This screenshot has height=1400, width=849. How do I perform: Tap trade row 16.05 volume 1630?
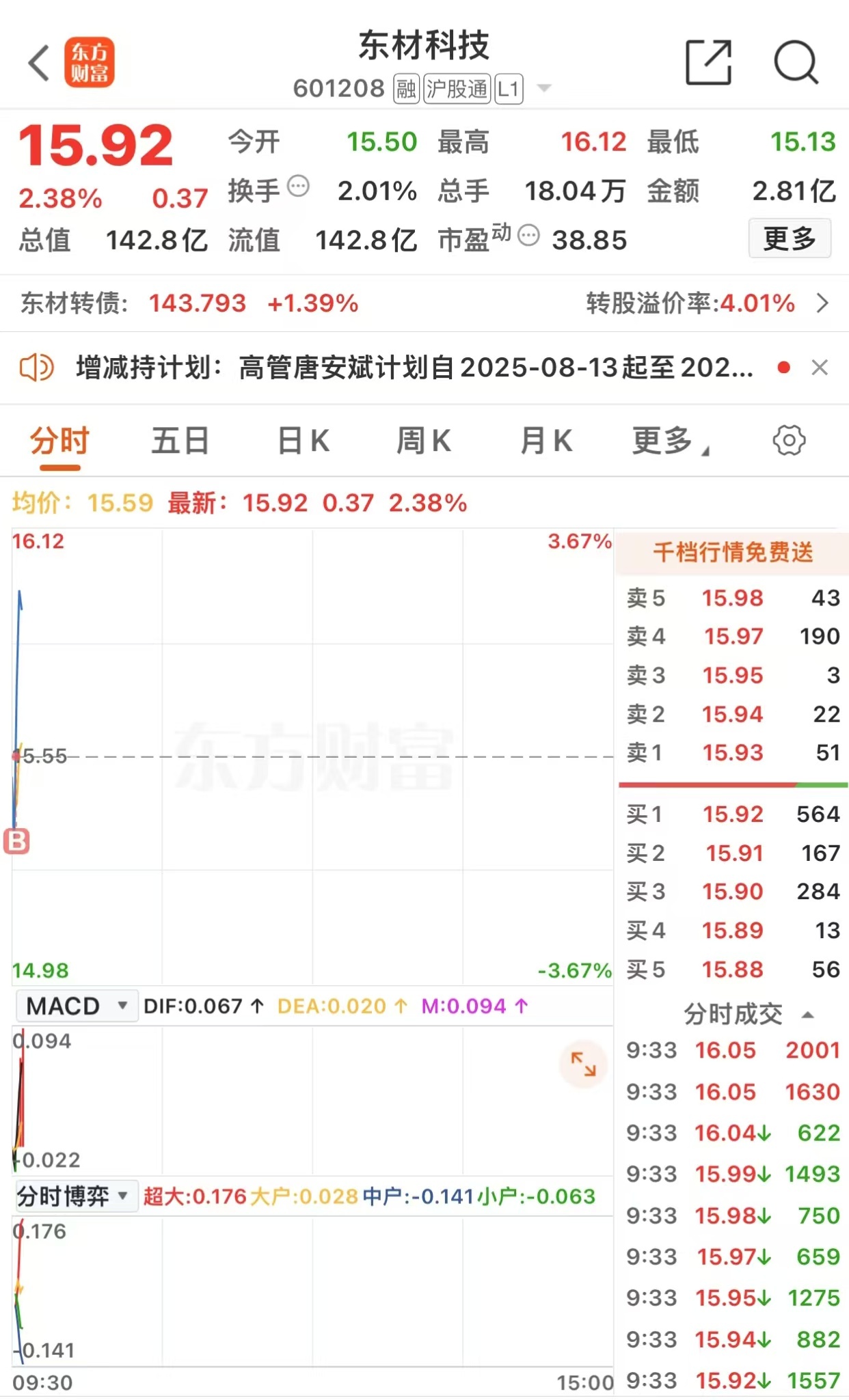[x=733, y=1092]
